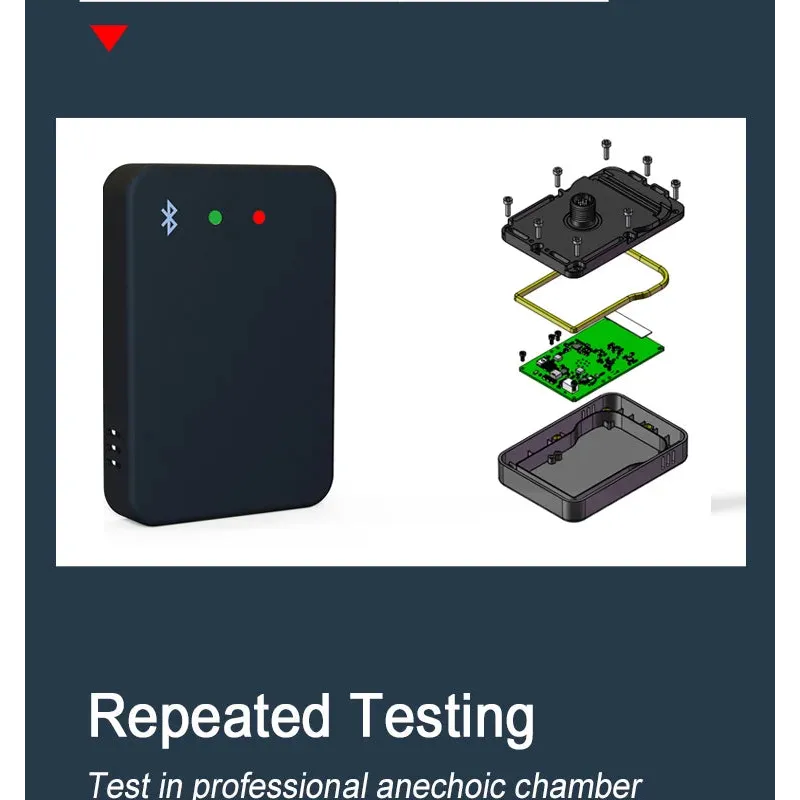800x800 pixels.
Task: Click the white strip beside circuit board
Action: pos(629,323)
